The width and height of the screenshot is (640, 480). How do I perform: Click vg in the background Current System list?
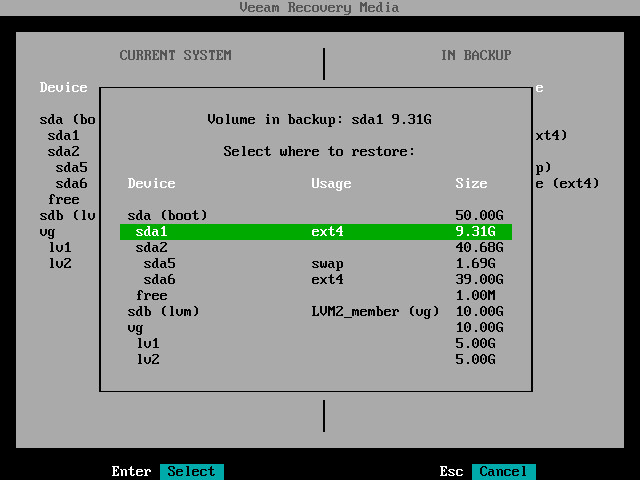tap(47, 232)
